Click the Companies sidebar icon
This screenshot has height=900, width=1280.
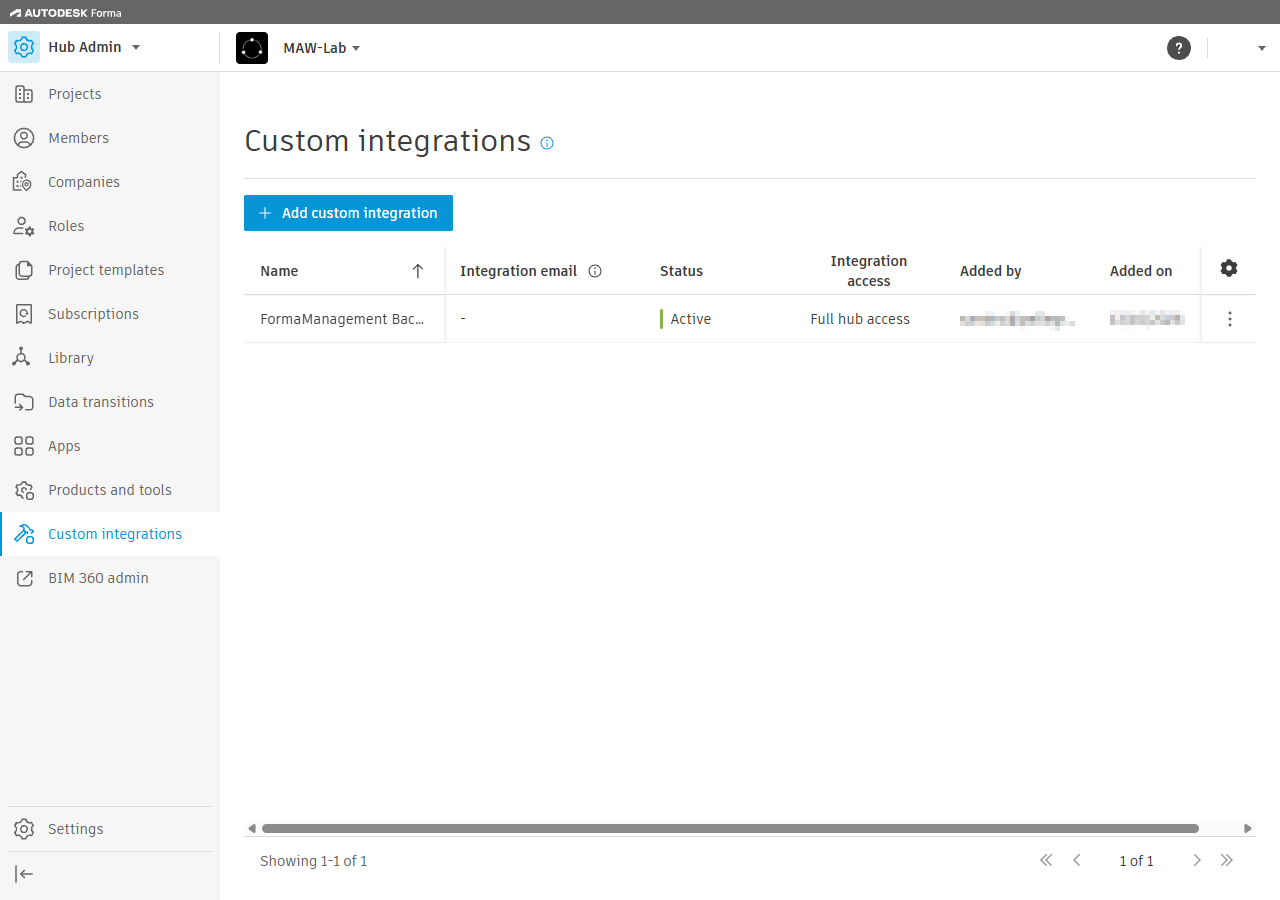(24, 182)
